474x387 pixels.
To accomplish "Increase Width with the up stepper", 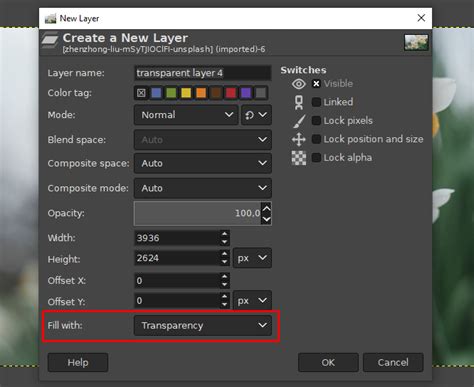I will coord(225,234).
